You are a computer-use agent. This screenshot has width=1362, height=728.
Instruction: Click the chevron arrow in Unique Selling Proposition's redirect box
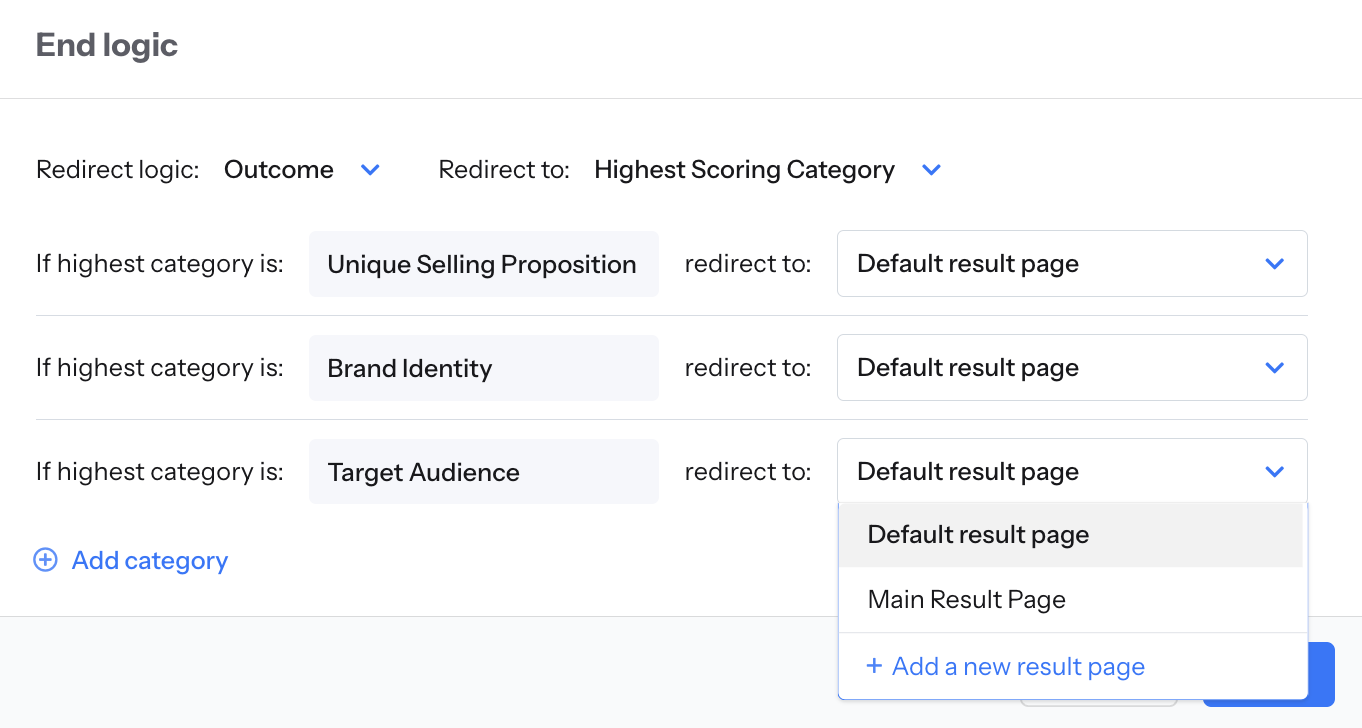pyautogui.click(x=1274, y=264)
